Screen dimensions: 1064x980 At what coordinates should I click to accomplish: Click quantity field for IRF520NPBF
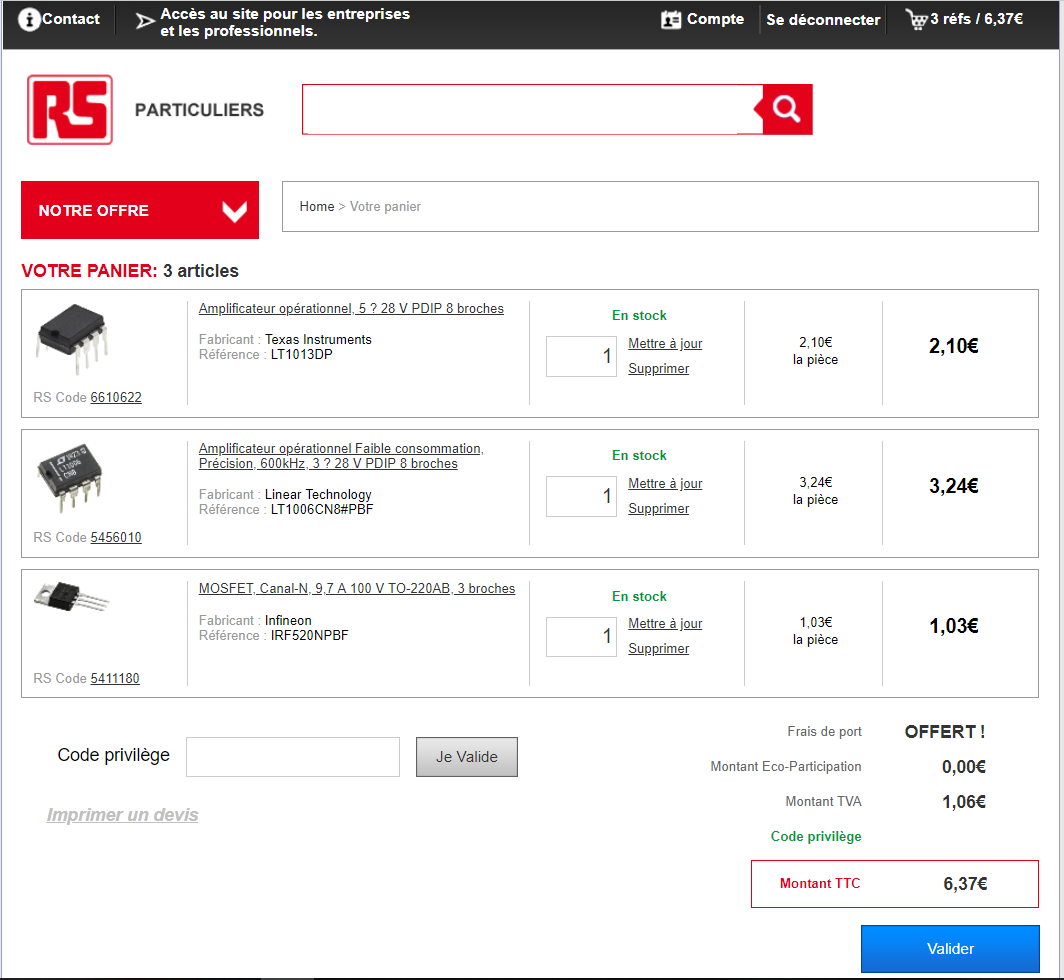581,637
